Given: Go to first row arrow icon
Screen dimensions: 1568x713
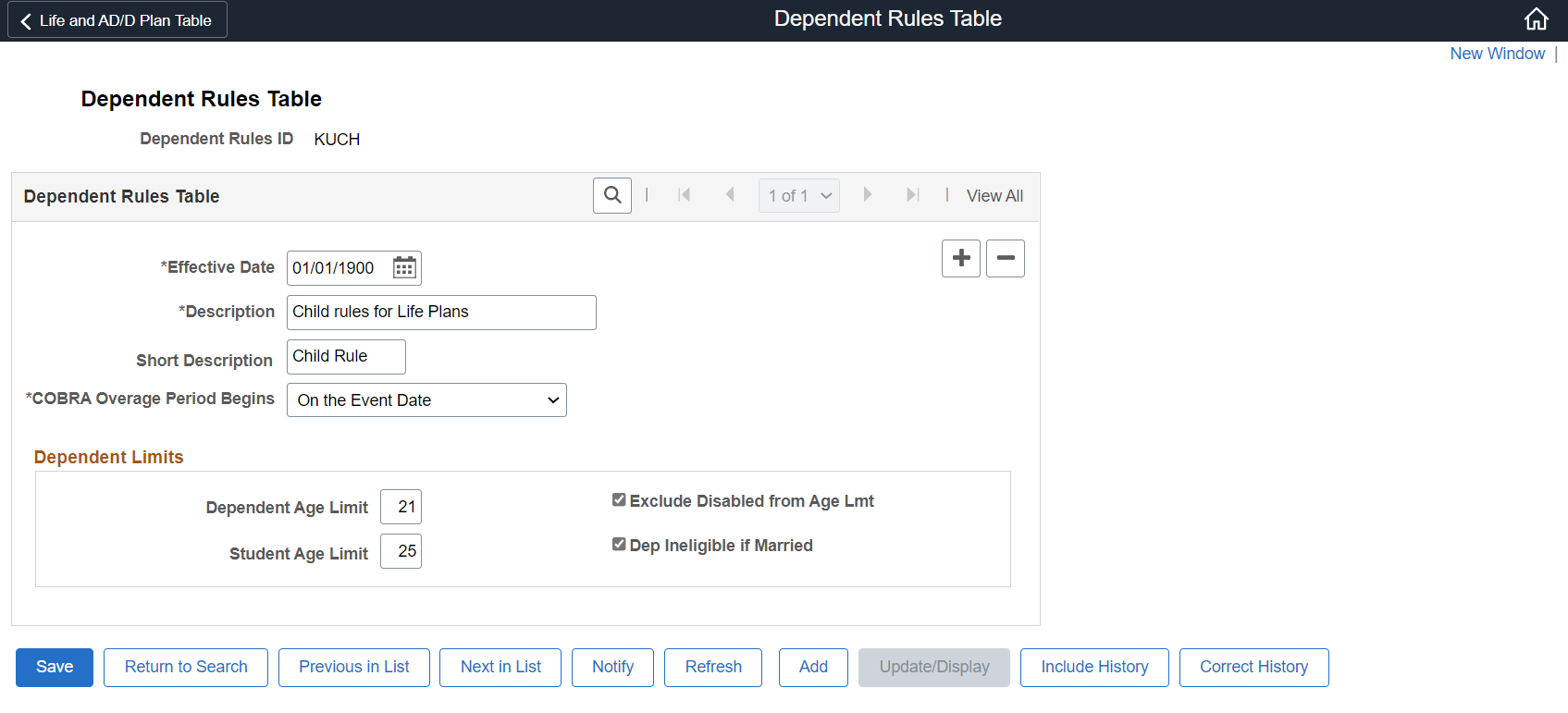Looking at the screenshot, I should [685, 195].
